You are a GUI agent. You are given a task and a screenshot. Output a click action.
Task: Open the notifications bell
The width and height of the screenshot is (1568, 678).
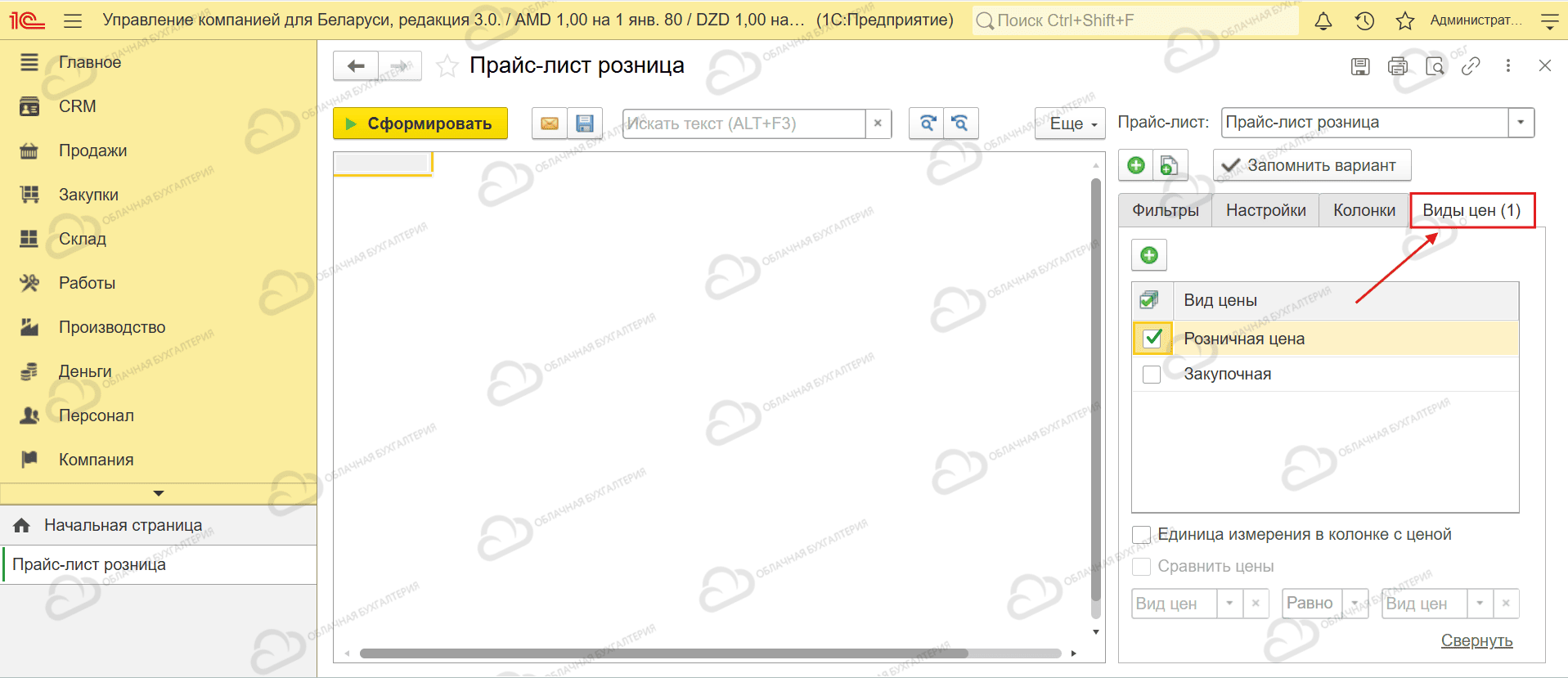pos(1323,21)
